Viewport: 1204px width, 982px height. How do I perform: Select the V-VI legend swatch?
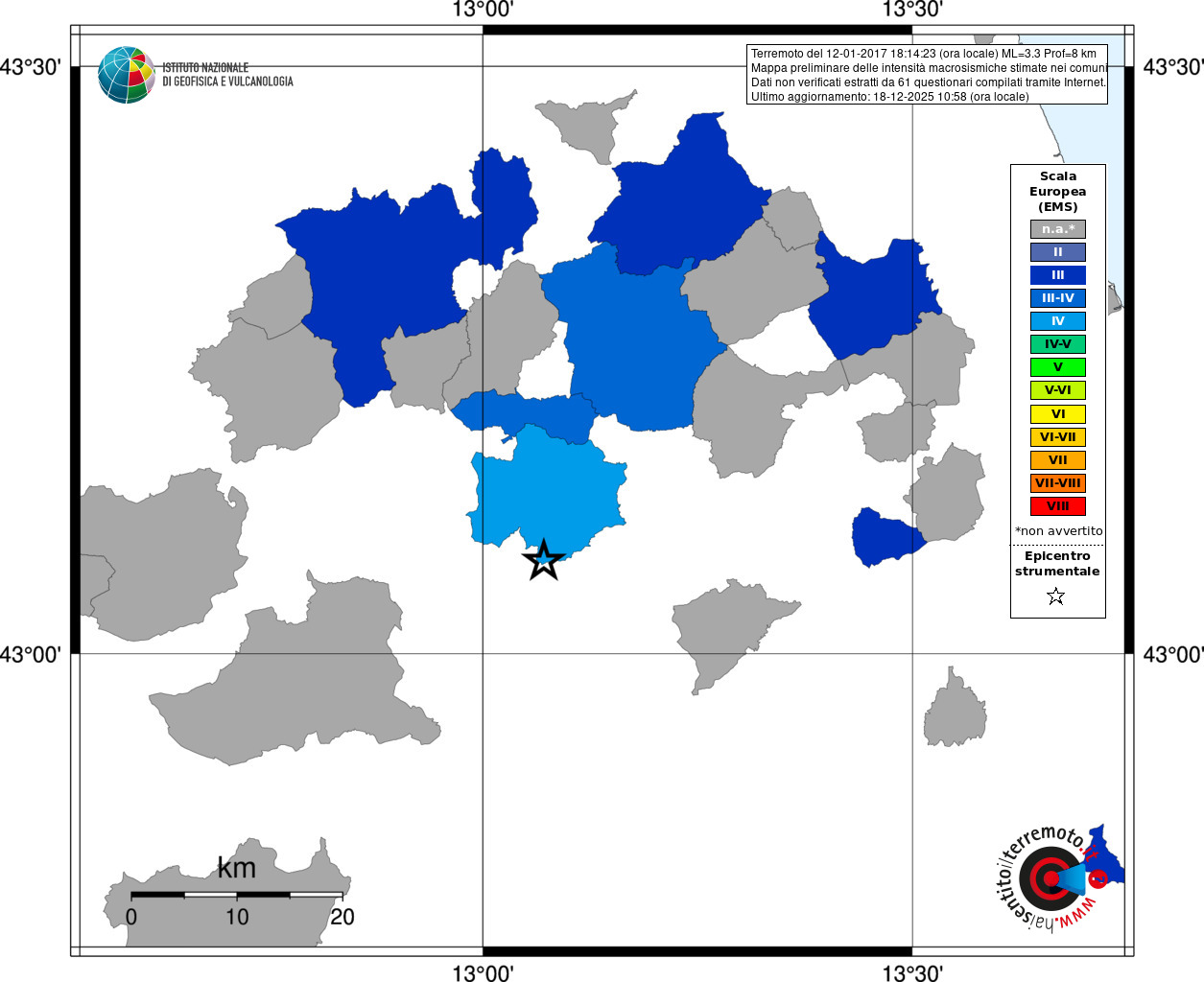(1058, 390)
